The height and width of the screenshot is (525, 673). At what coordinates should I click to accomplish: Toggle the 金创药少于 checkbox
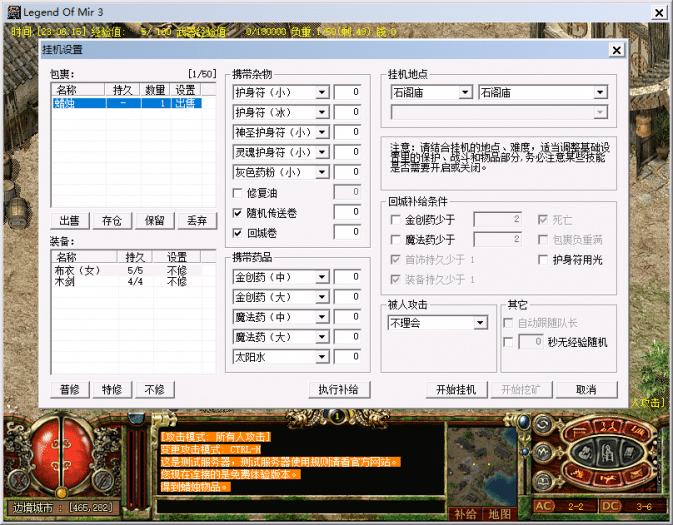point(396,219)
